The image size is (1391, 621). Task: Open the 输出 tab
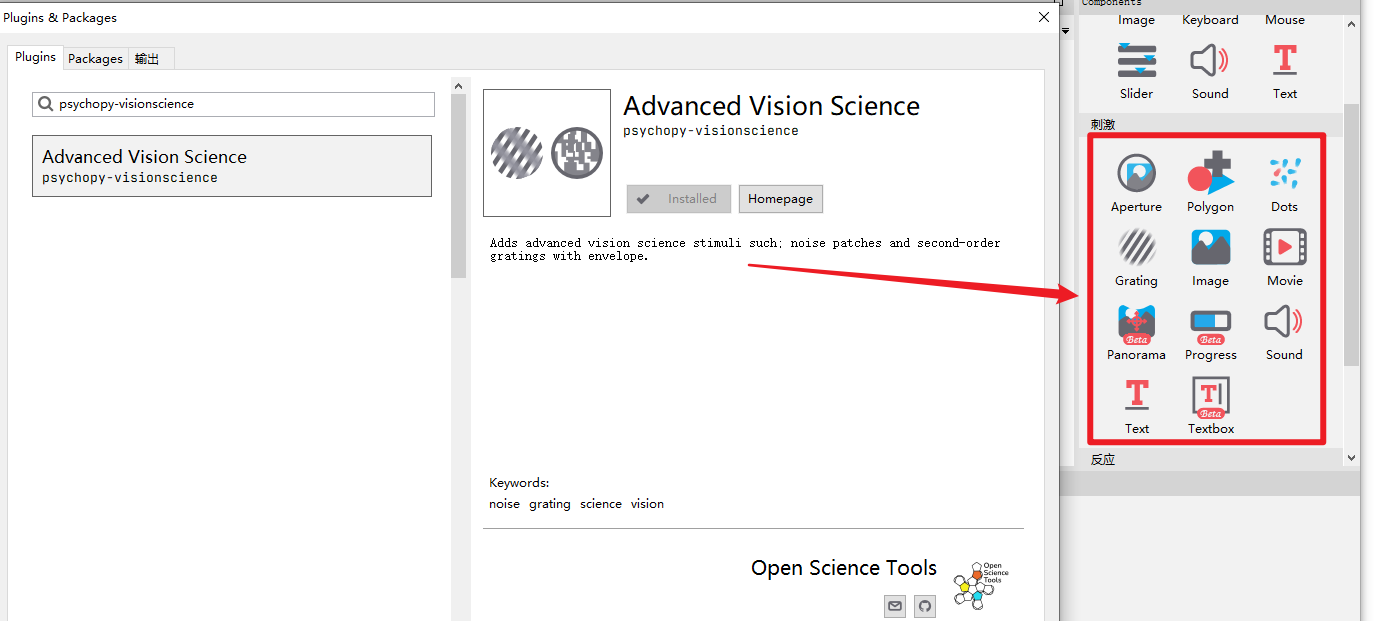[147, 59]
